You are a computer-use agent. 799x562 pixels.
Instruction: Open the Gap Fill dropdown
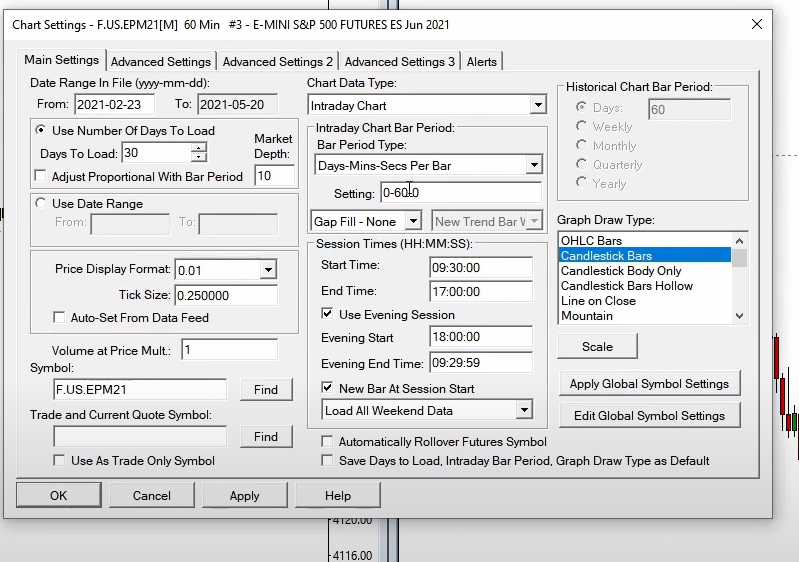point(414,222)
